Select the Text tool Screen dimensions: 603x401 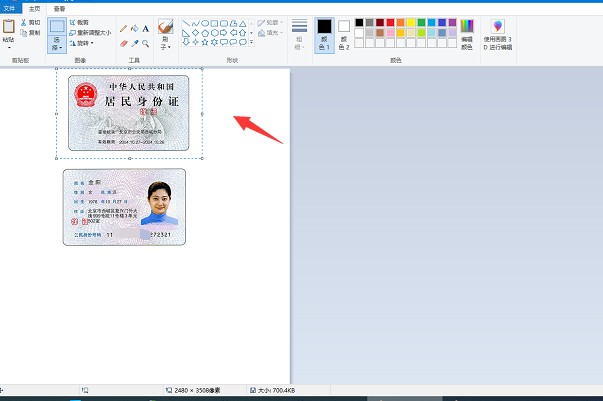coord(145,28)
